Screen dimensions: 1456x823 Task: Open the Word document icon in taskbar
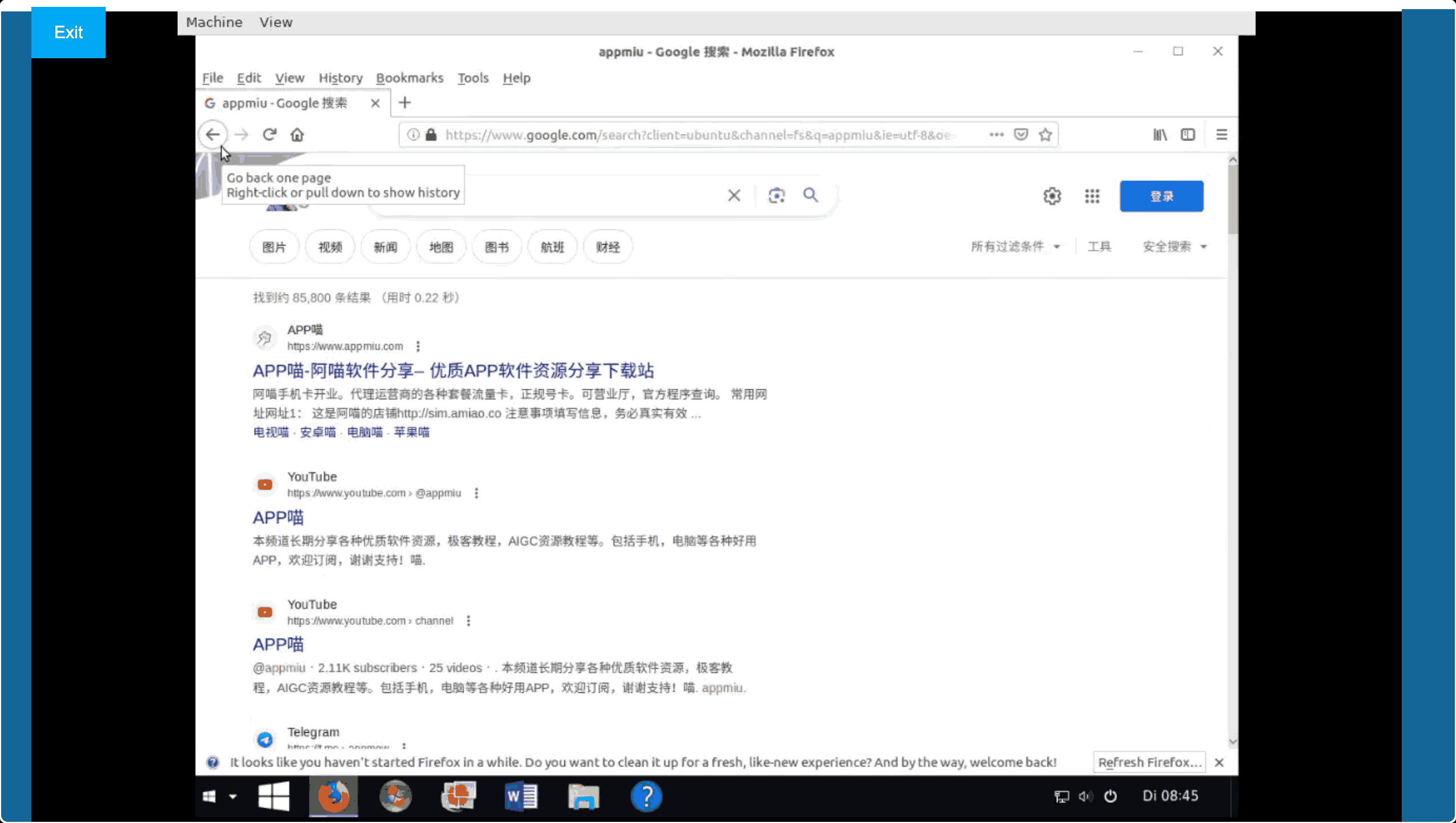(x=521, y=796)
